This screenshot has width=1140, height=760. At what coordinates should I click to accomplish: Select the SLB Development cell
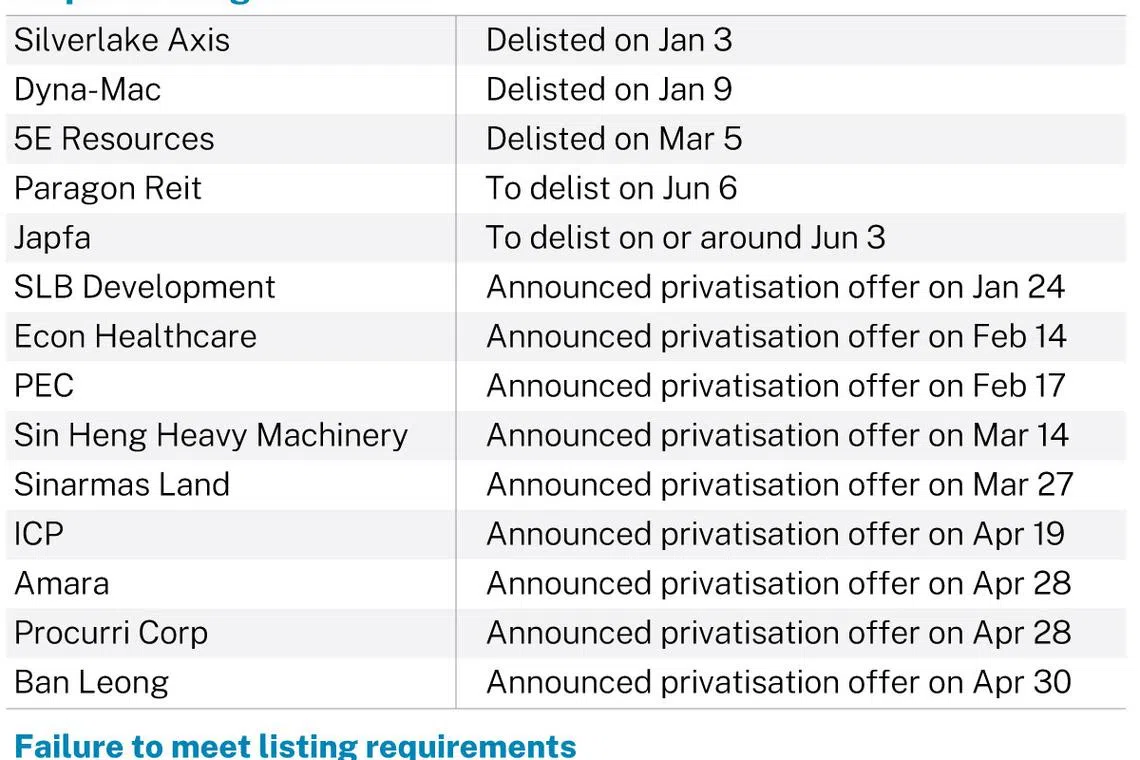coord(144,287)
